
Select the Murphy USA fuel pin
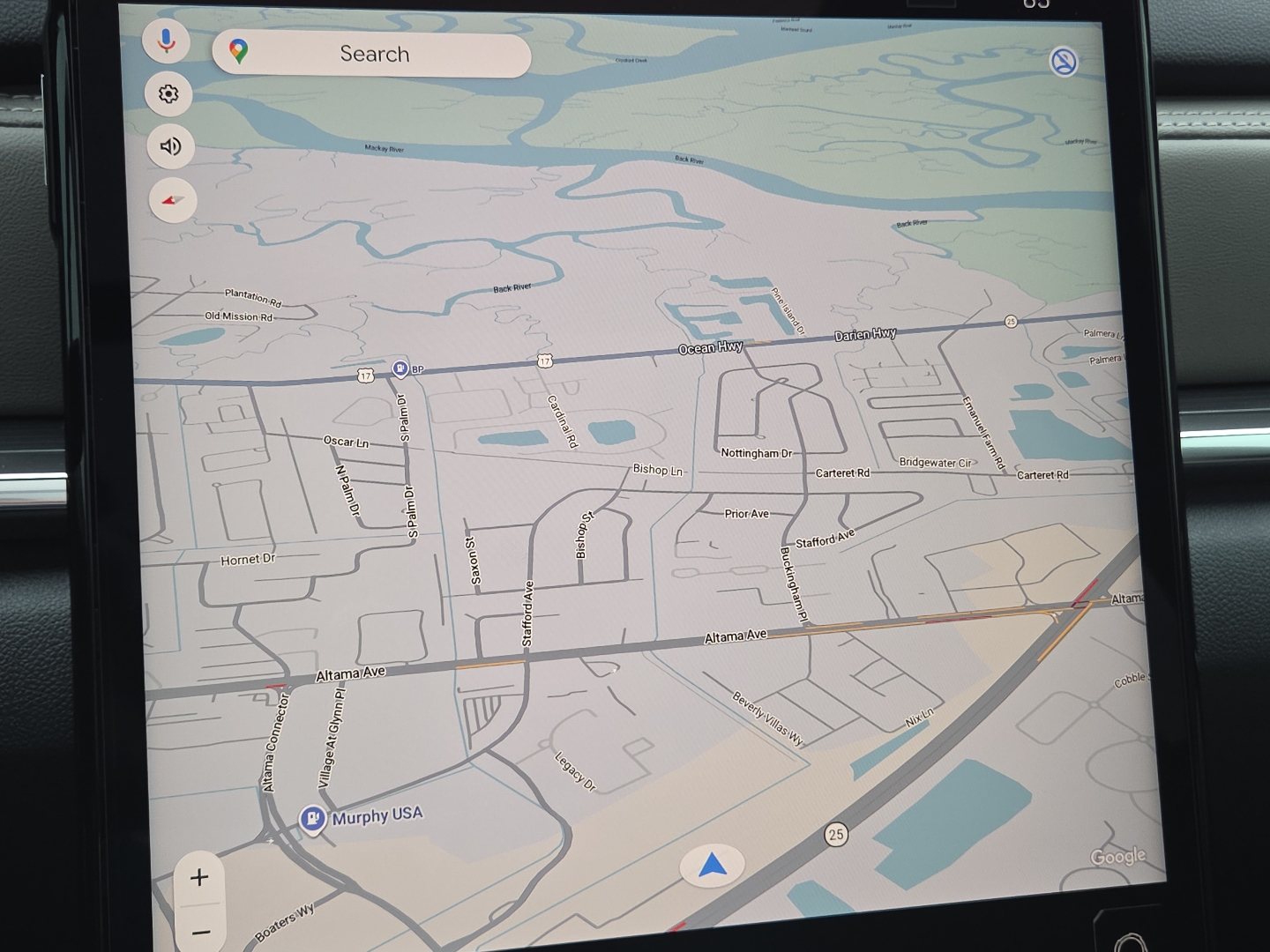(312, 819)
